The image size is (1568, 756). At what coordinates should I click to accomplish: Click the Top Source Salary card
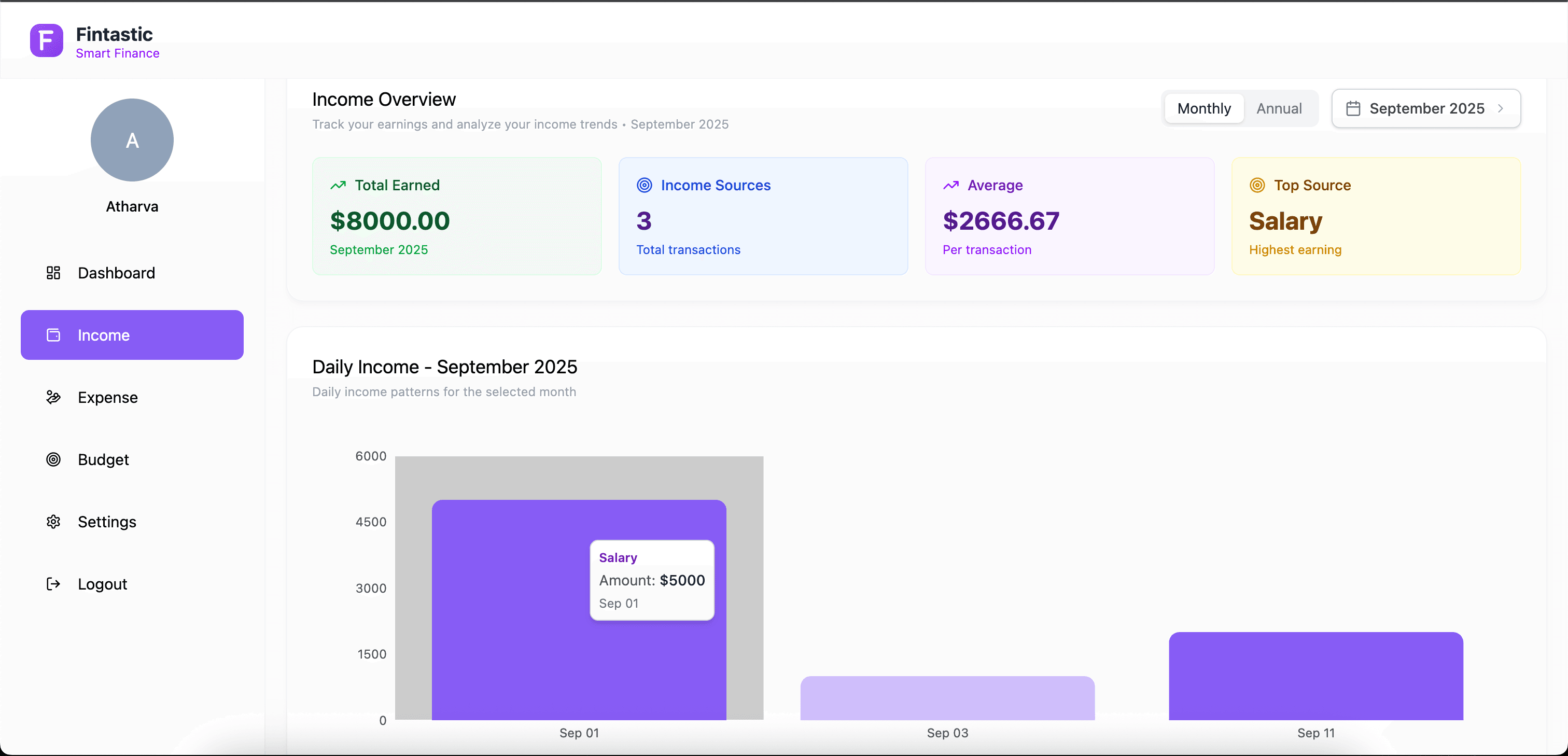1376,216
